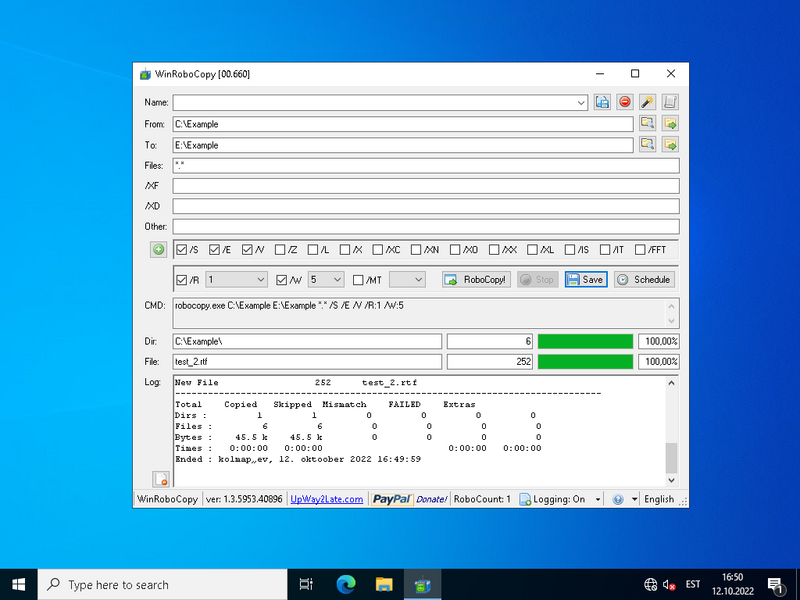Open File Explorer from the taskbar
Viewport: 800px width, 600px height.
tap(384, 585)
